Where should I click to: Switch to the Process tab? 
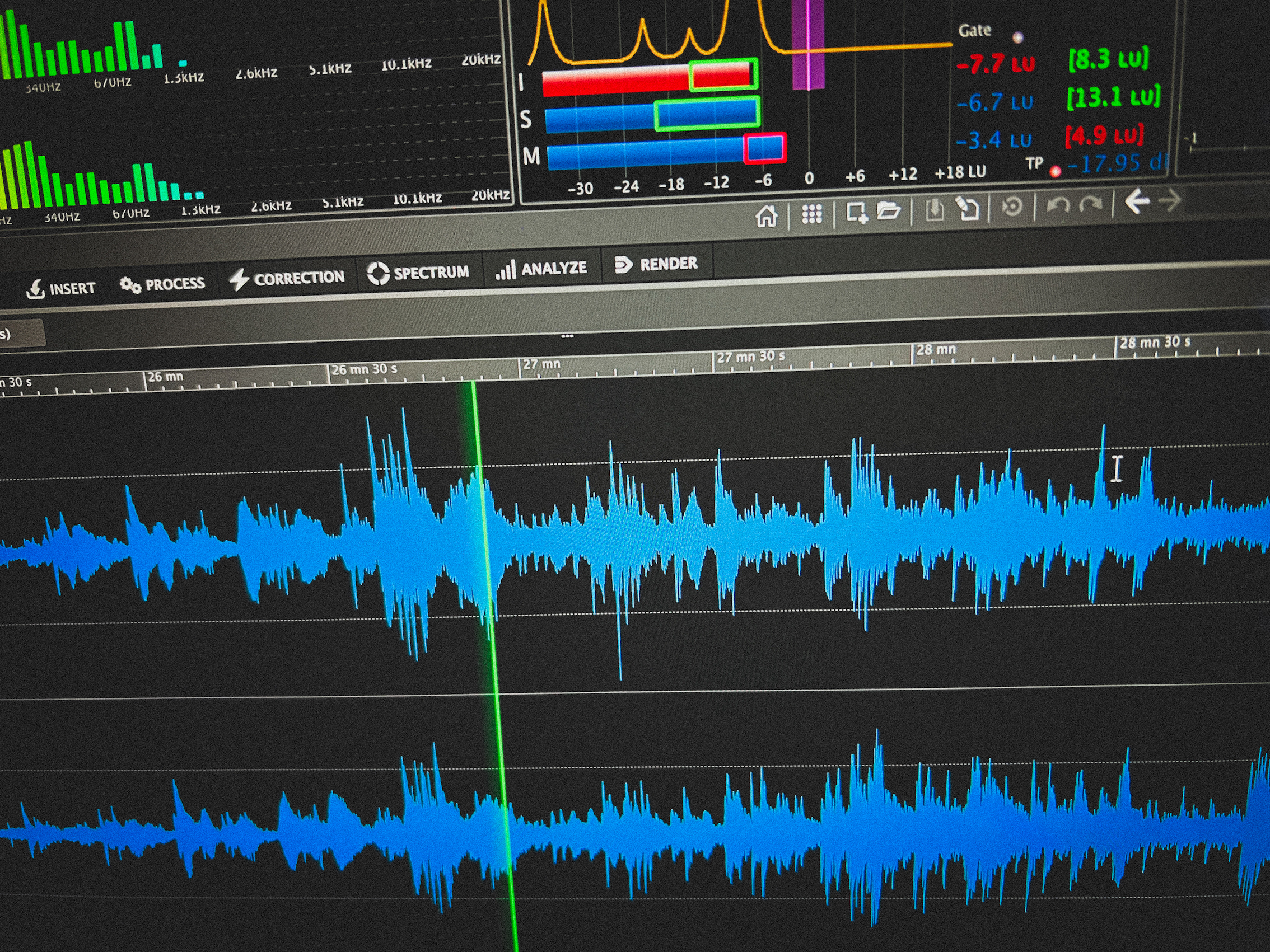click(x=162, y=284)
